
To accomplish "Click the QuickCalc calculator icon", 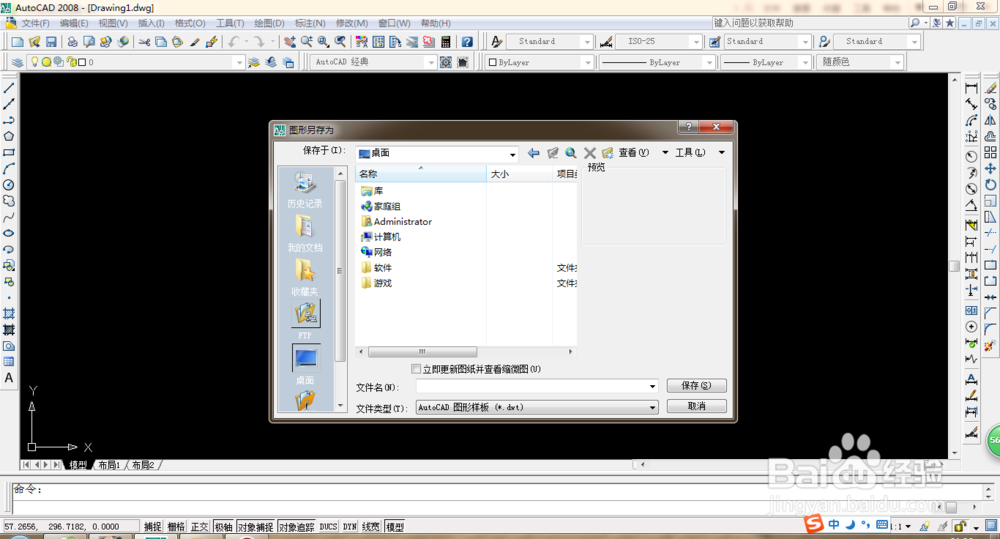I will [x=446, y=41].
